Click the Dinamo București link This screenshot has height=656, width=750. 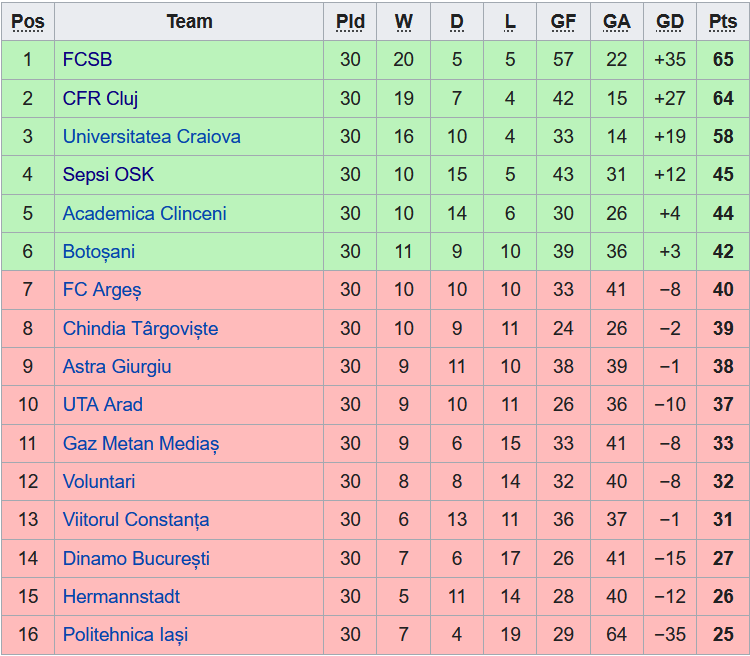(136, 558)
